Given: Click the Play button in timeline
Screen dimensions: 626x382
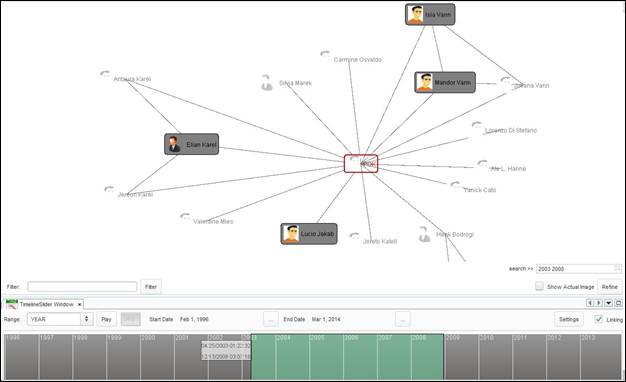Looking at the screenshot, I should pos(106,319).
